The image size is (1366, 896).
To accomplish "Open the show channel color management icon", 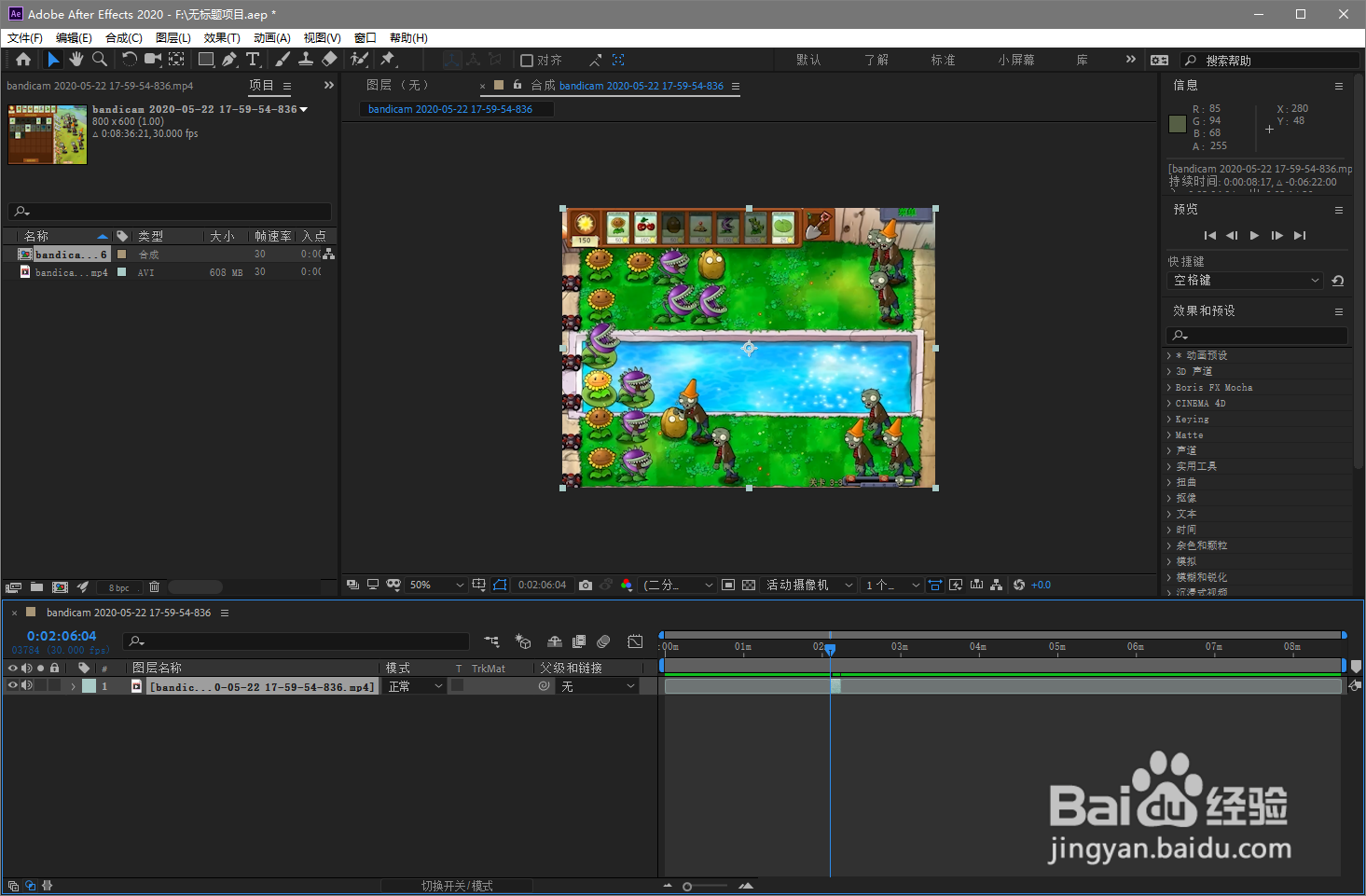I will click(x=627, y=586).
